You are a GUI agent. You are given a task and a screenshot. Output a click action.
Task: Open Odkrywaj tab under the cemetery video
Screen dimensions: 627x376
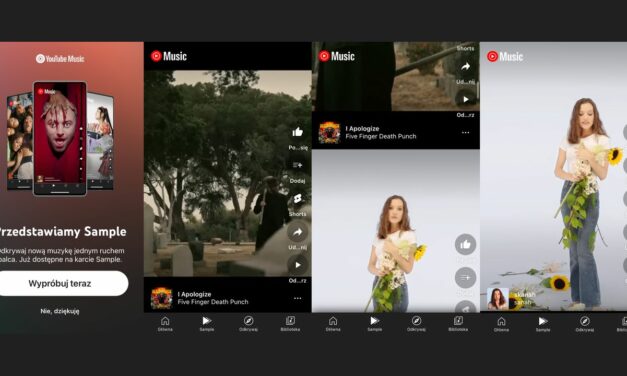click(x=248, y=324)
